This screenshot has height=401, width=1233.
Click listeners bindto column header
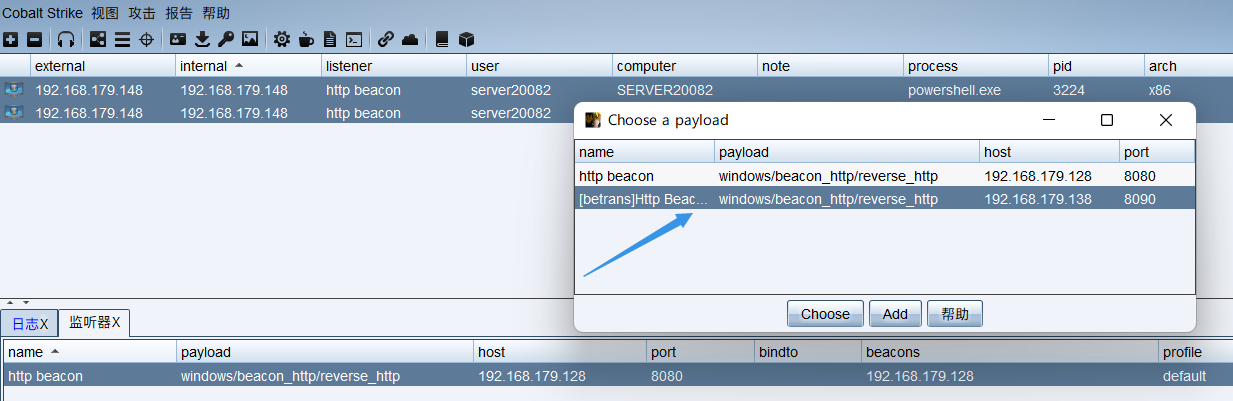[808, 352]
